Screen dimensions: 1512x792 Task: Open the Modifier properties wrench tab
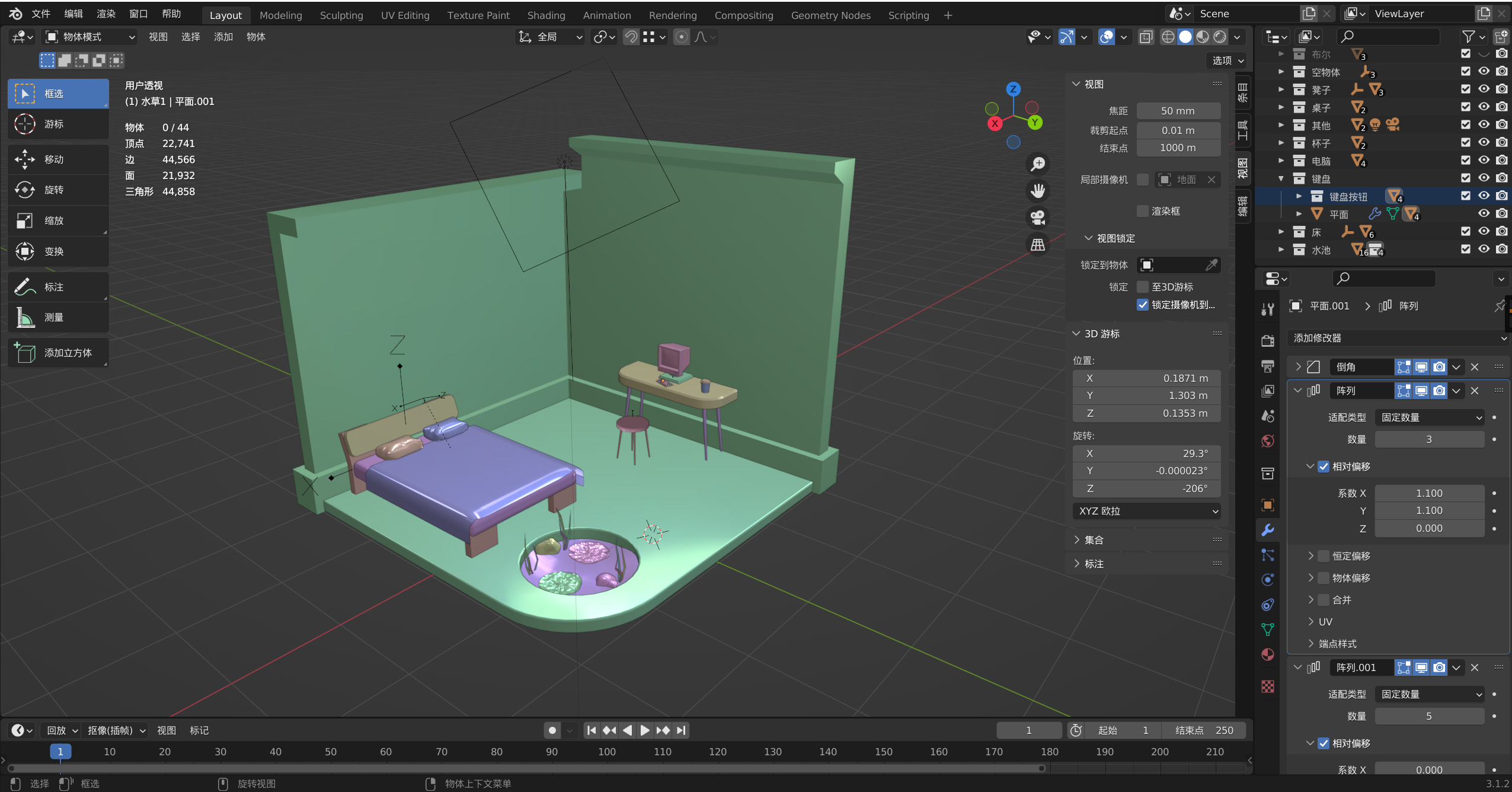[1268, 530]
